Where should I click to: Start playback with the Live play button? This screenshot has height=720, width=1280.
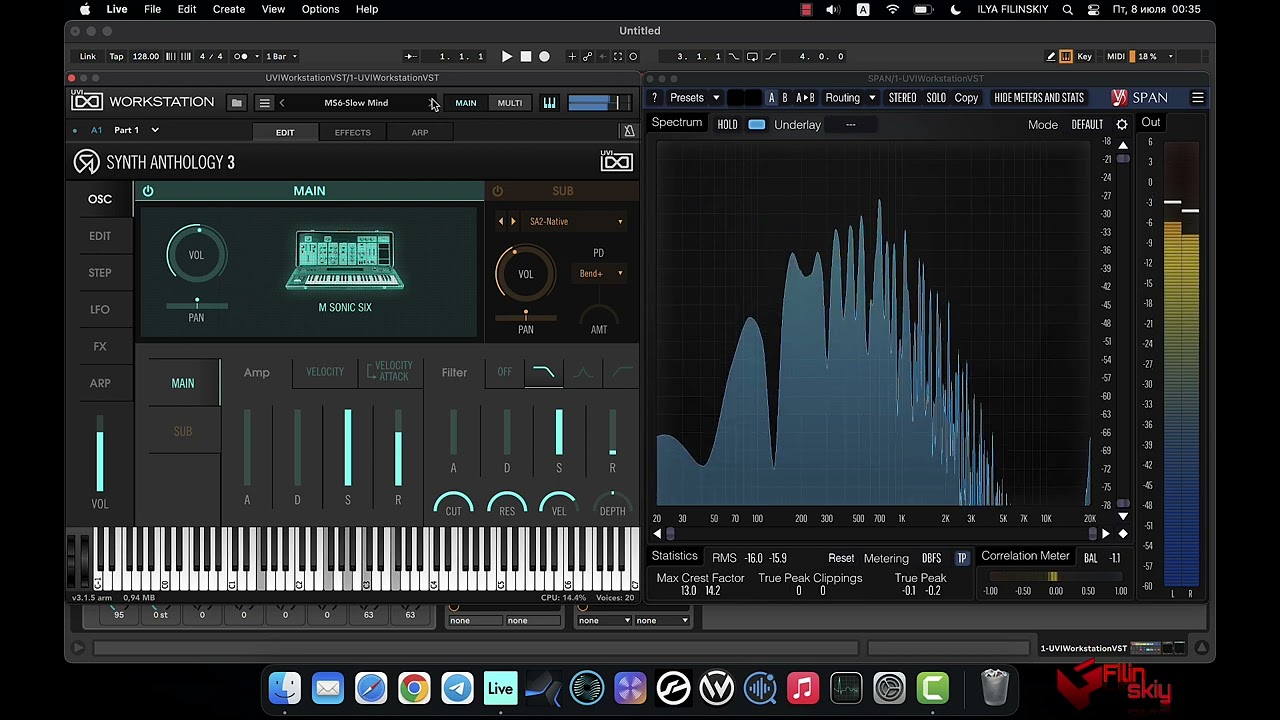pyautogui.click(x=507, y=56)
